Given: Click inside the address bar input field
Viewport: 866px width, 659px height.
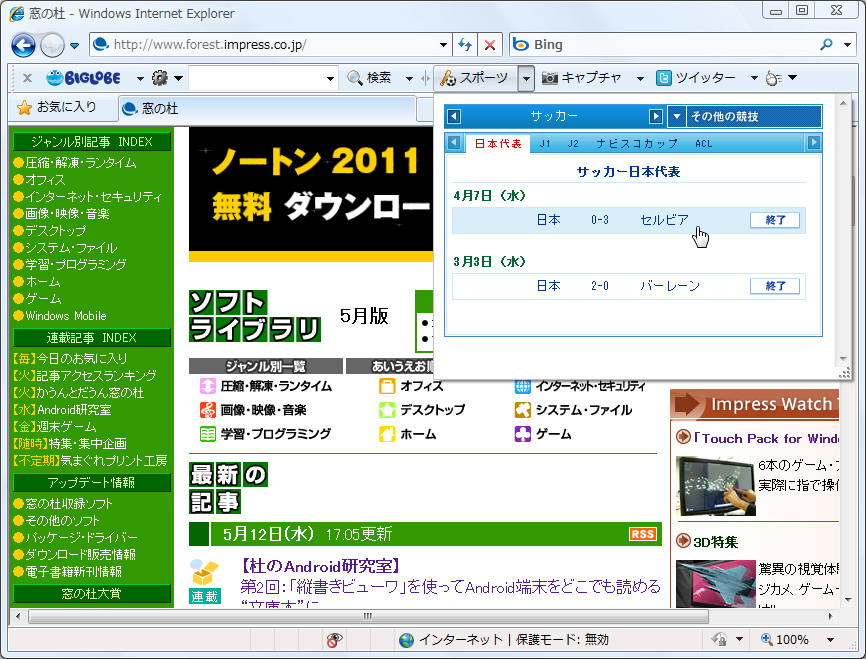Looking at the screenshot, I should (250, 45).
